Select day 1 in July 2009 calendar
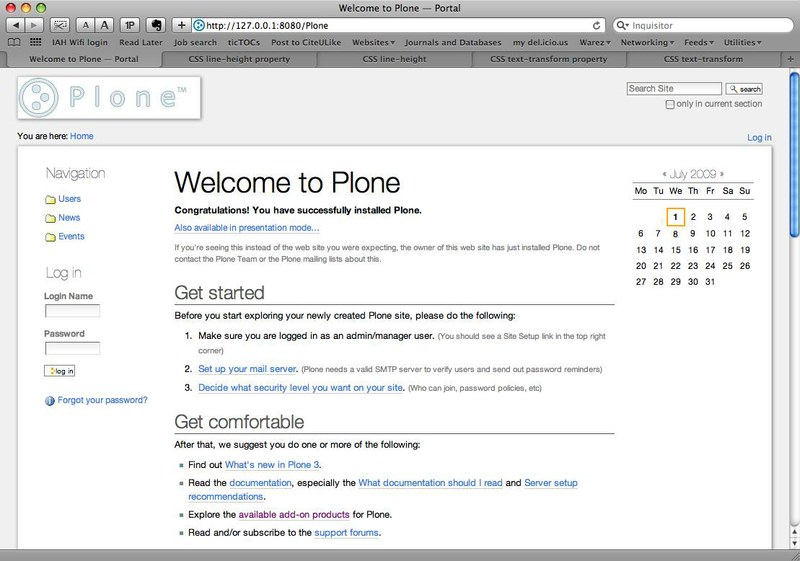This screenshot has width=800, height=561. pyautogui.click(x=675, y=217)
